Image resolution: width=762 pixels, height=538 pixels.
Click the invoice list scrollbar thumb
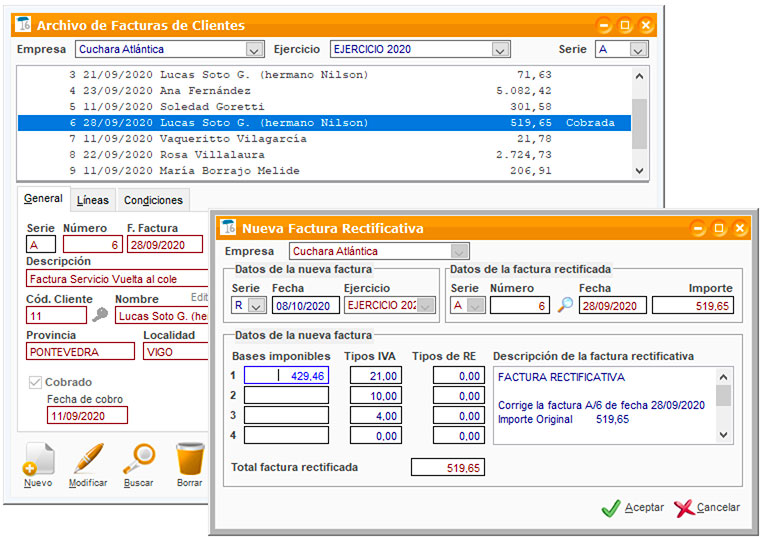tap(640, 124)
